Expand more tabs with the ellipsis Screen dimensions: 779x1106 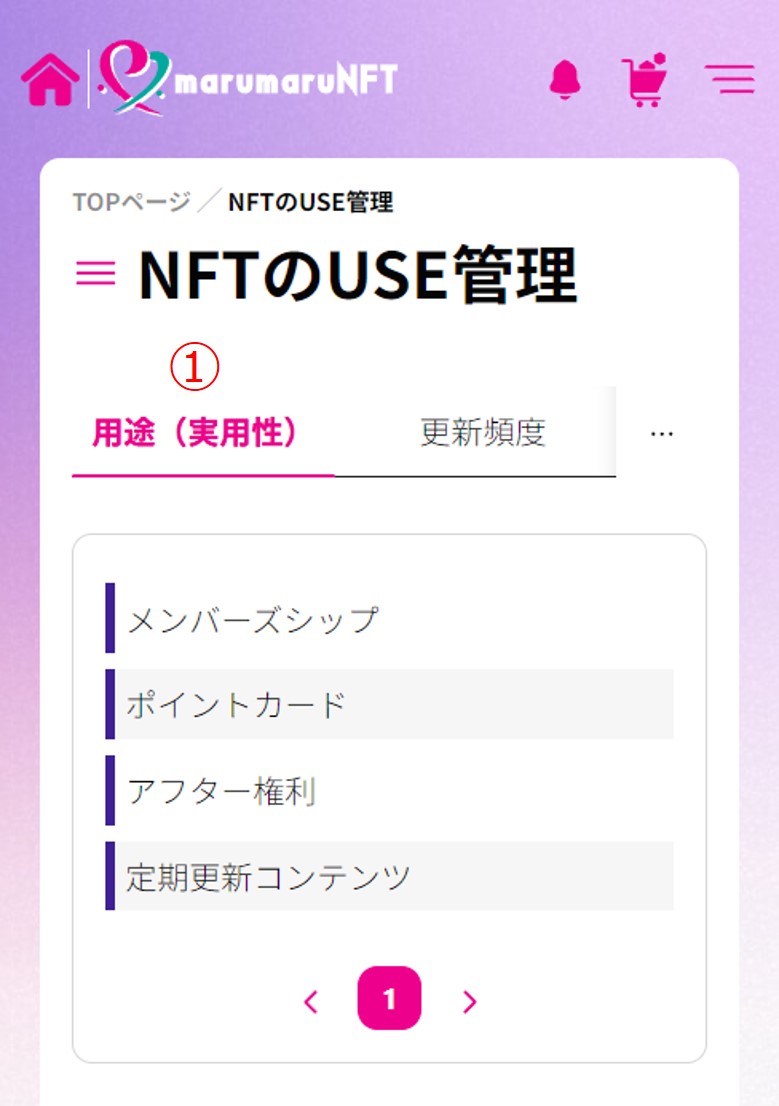coord(661,433)
